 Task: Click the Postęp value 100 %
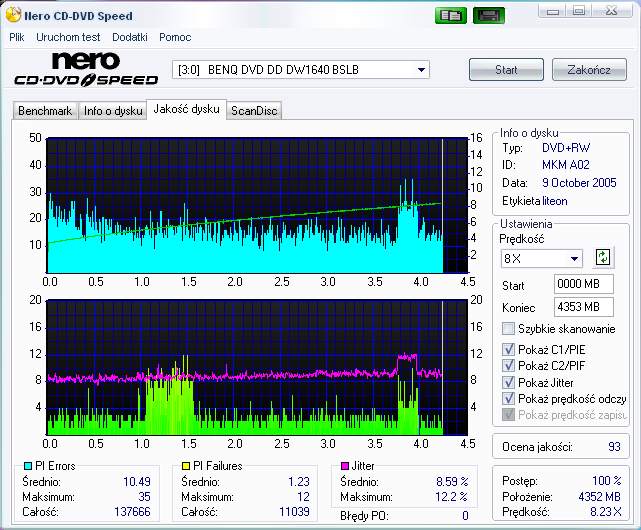[x=607, y=481]
